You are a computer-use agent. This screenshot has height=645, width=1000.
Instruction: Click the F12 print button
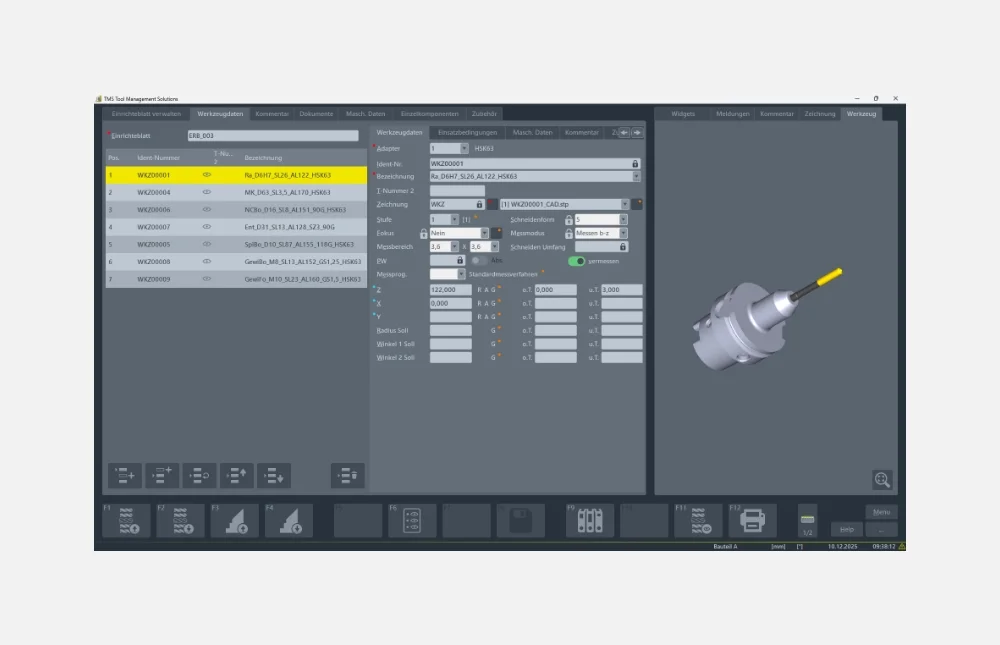click(751, 520)
